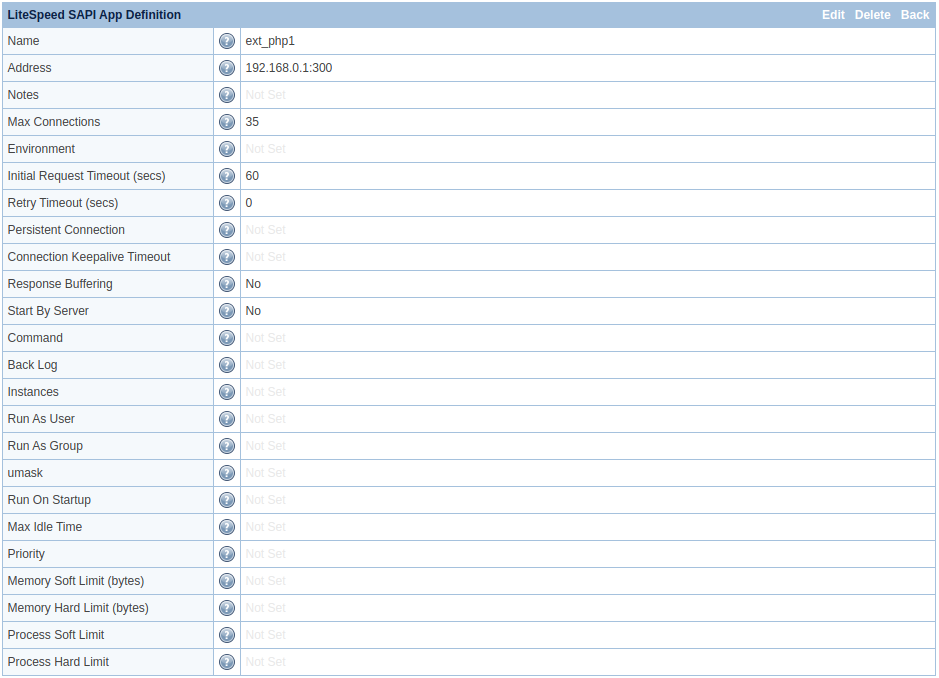Viewport: 939px width, 678px height.
Task: Open help for Start By Server
Action: 227,311
